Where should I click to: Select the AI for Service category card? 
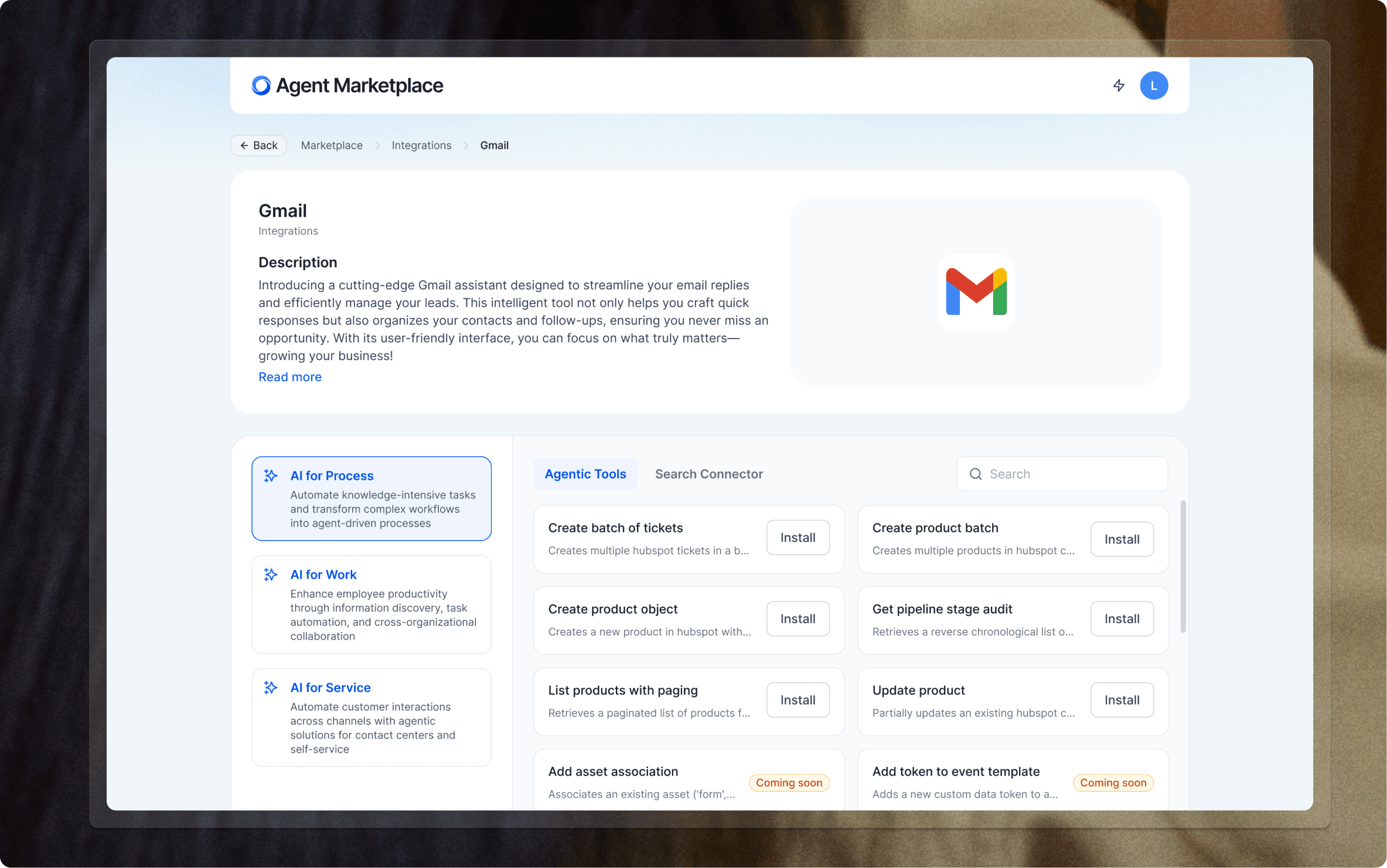pos(371,717)
